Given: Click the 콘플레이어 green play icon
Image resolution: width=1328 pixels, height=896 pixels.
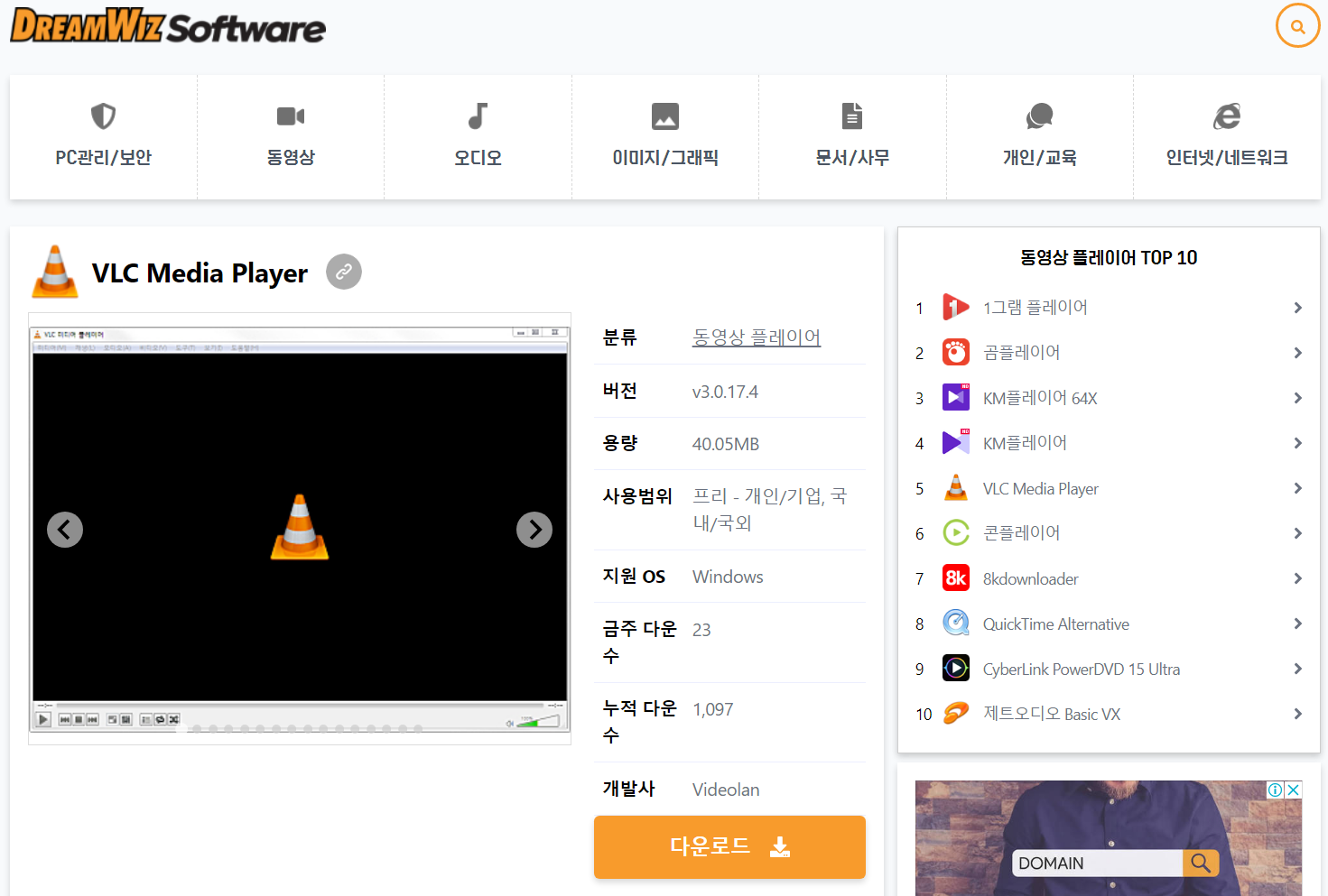Looking at the screenshot, I should click(955, 532).
